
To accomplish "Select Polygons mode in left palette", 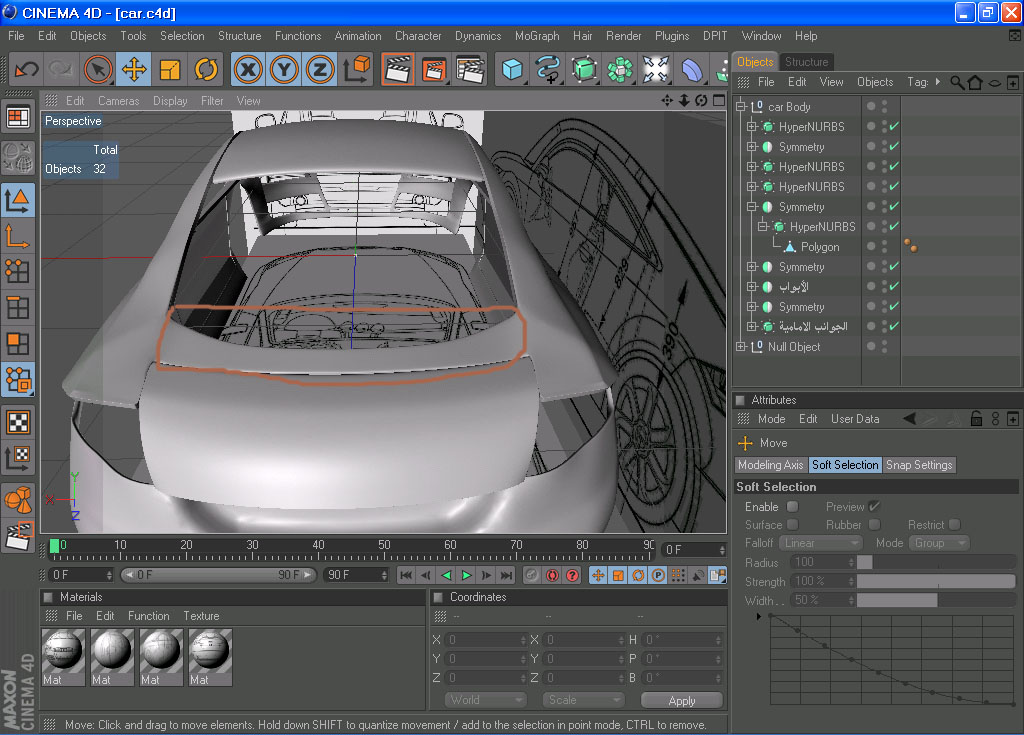I will 18,344.
